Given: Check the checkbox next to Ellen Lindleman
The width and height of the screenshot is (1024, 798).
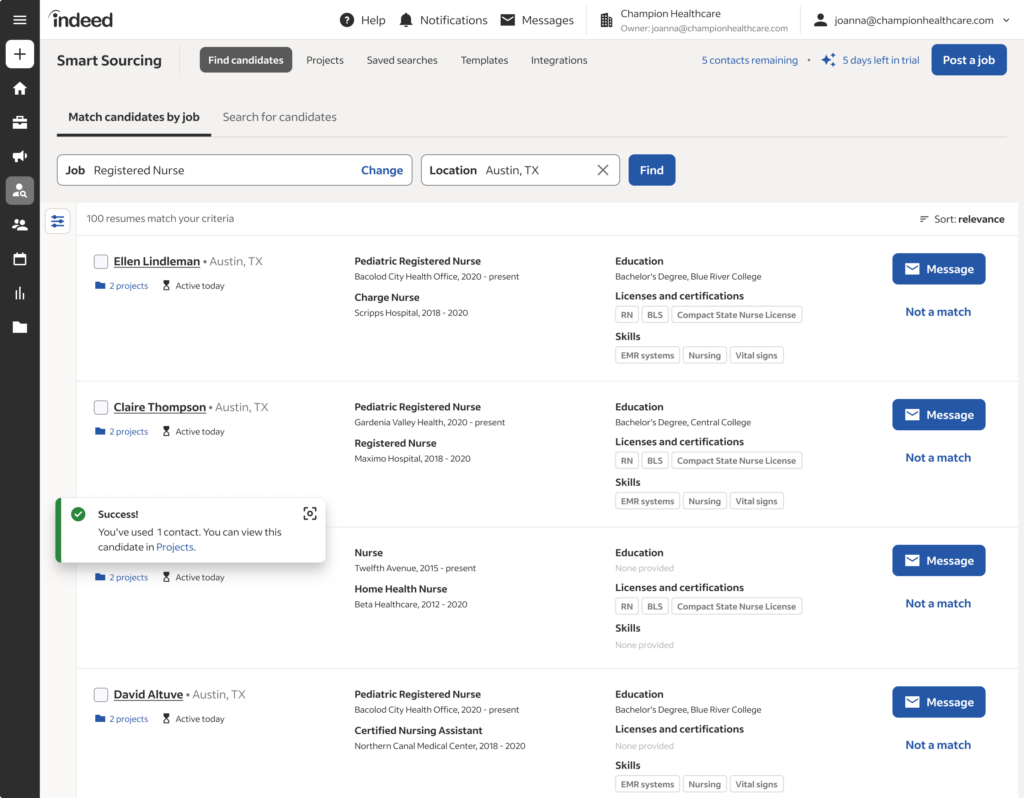Looking at the screenshot, I should (100, 261).
